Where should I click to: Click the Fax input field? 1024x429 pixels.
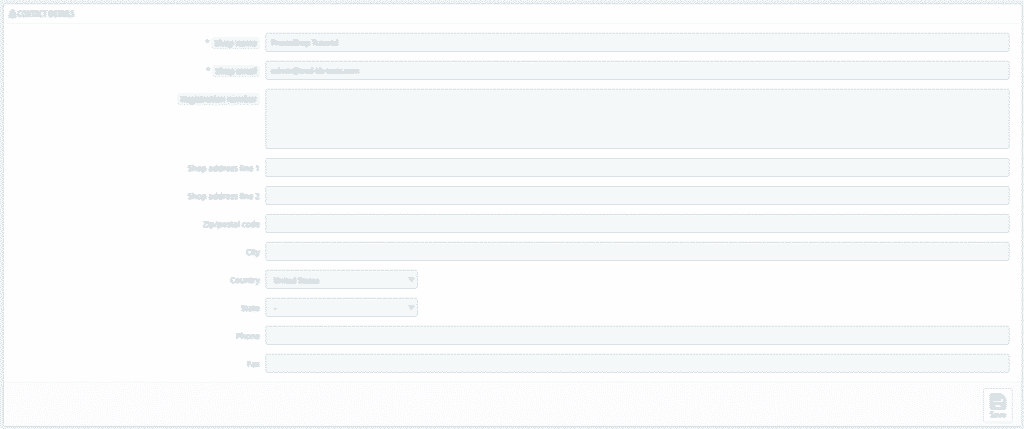637,364
